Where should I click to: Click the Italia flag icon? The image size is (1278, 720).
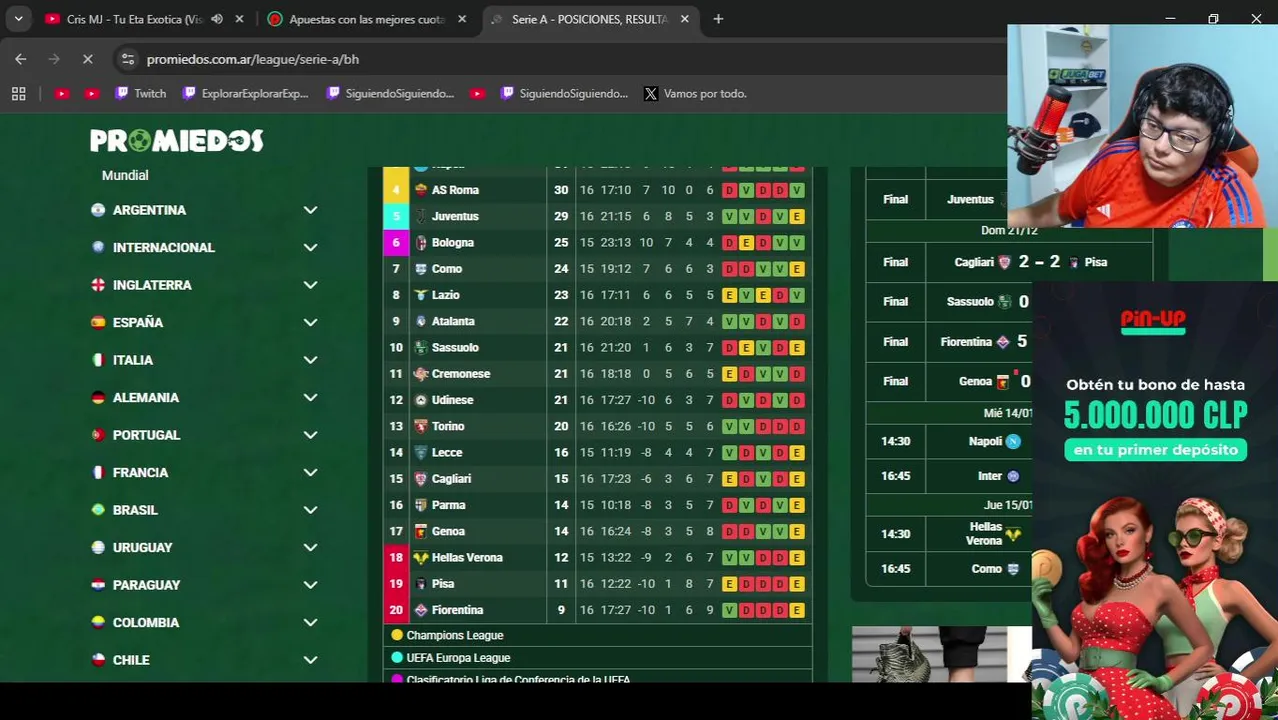(98, 360)
